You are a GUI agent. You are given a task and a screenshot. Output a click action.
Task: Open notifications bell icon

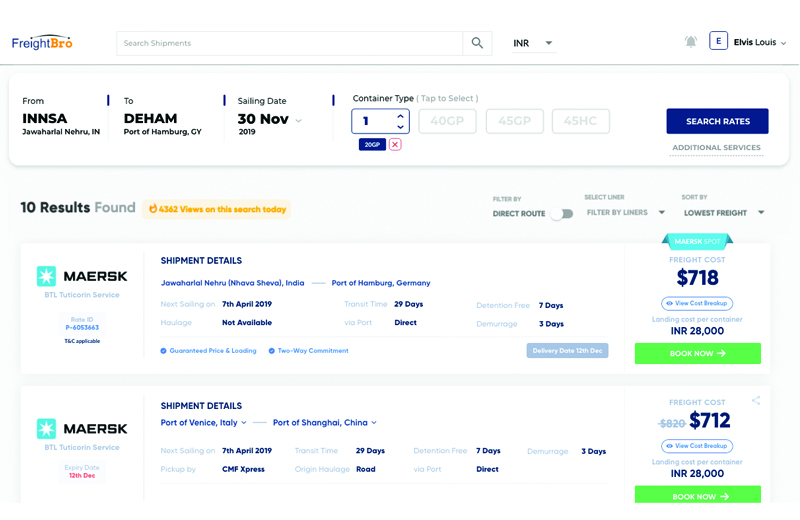coord(691,42)
